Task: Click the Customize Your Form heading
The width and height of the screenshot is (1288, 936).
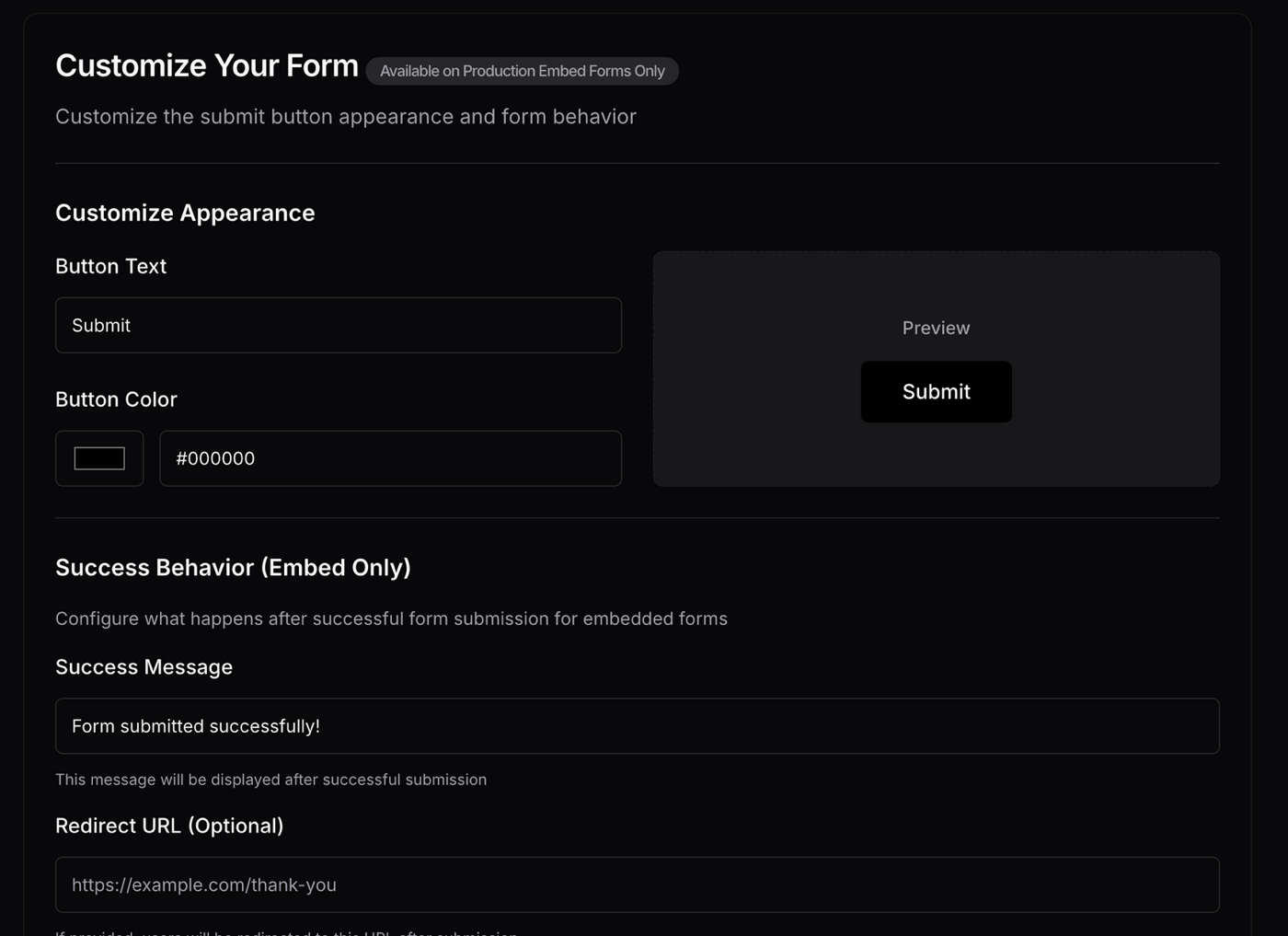Action: click(x=206, y=64)
